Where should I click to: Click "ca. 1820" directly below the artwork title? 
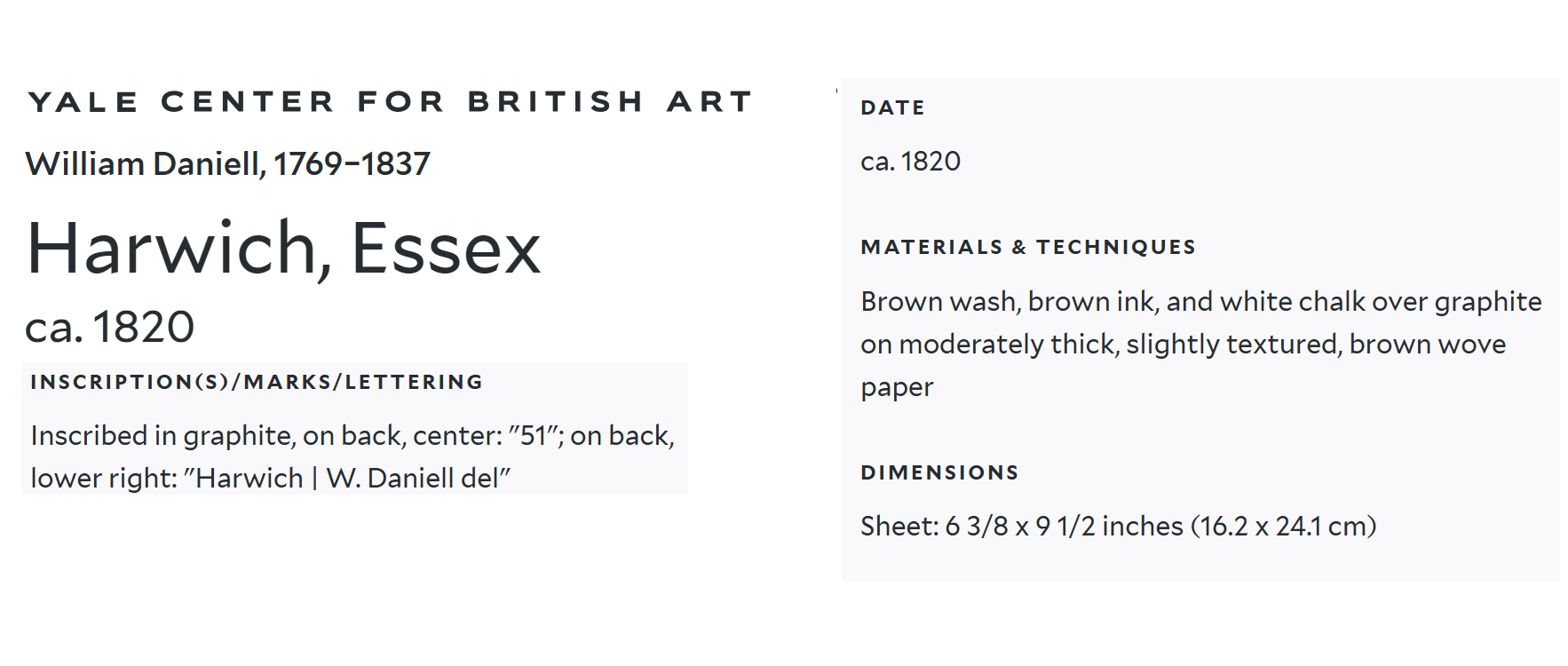click(109, 327)
